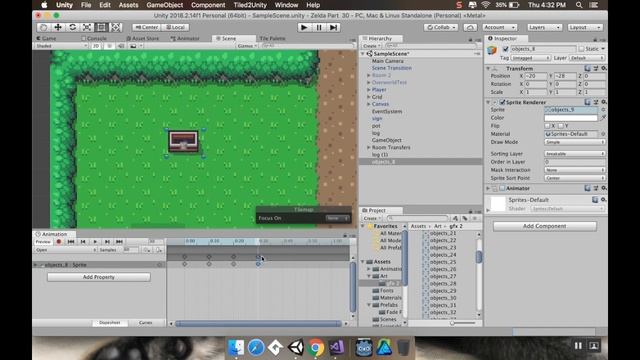Enable Flip X checkbox
This screenshot has width=640, height=360.
pos(547,126)
